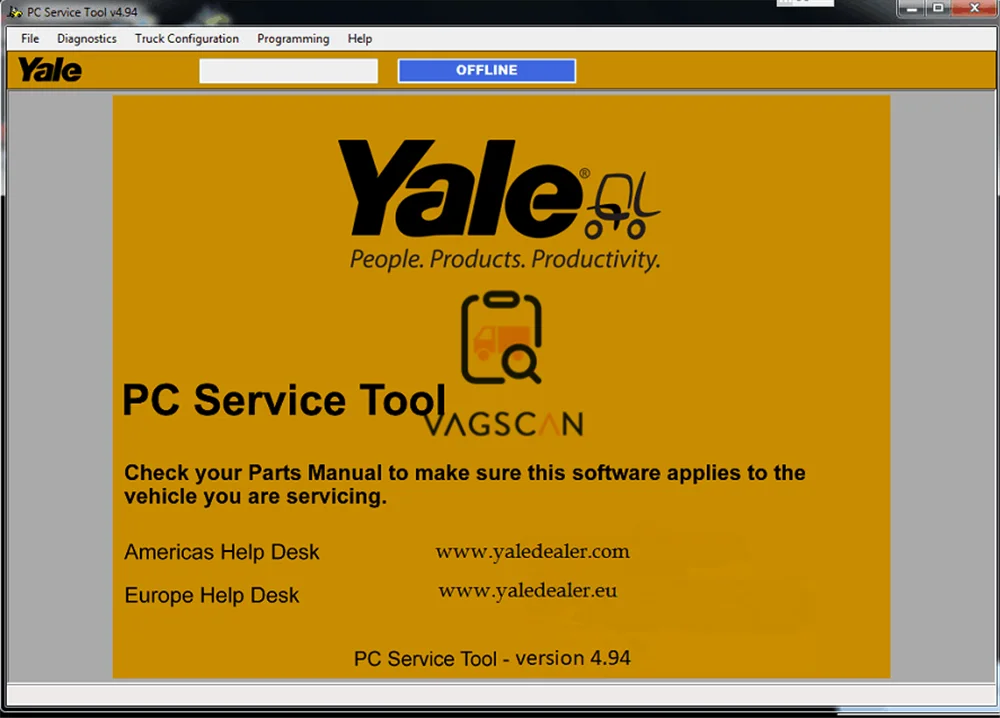Open the Truck Configuration menu

(x=187, y=39)
